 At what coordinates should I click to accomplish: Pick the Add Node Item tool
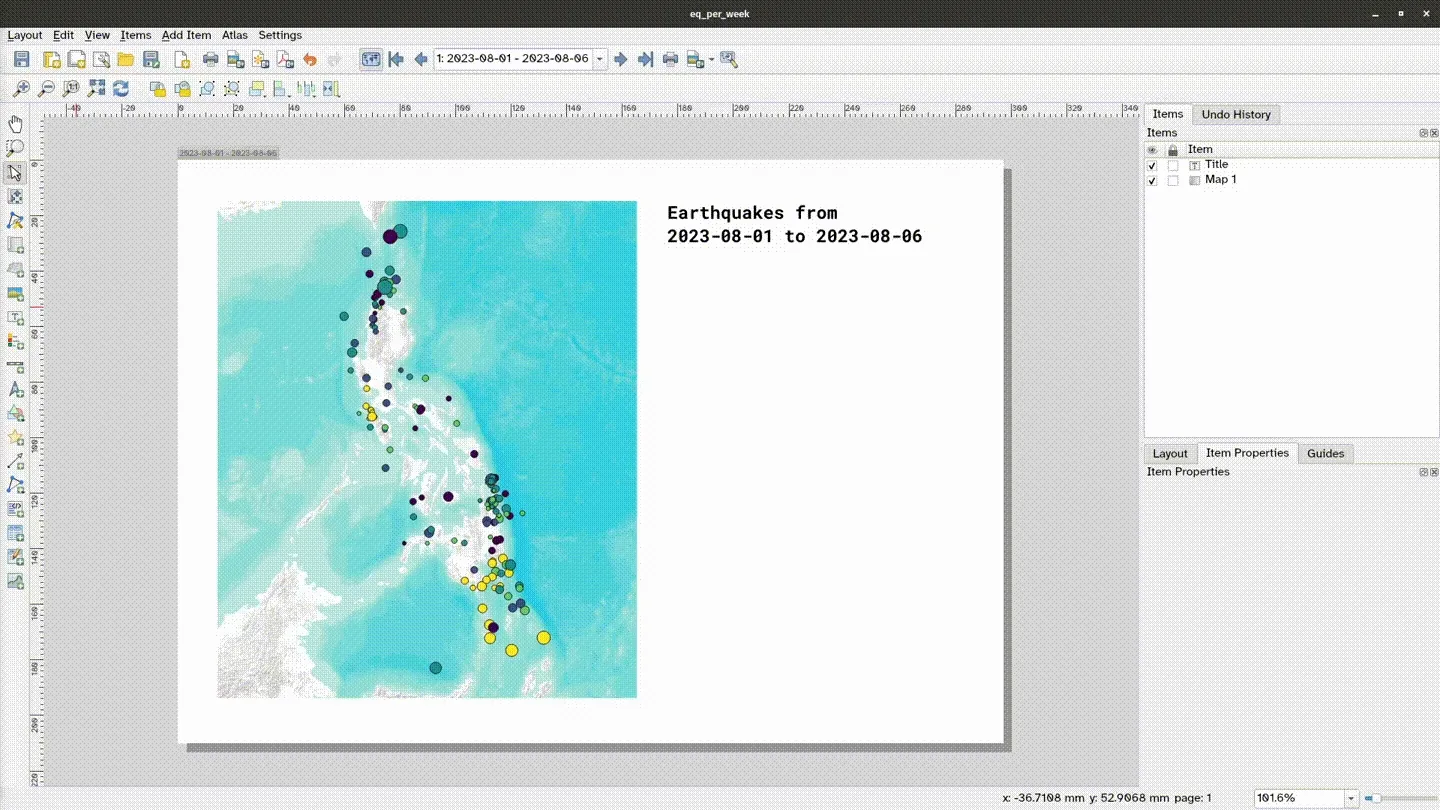15,485
